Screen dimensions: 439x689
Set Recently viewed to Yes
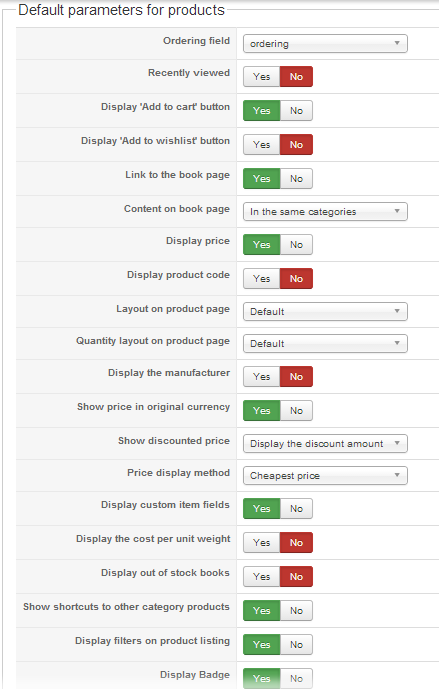tap(261, 76)
